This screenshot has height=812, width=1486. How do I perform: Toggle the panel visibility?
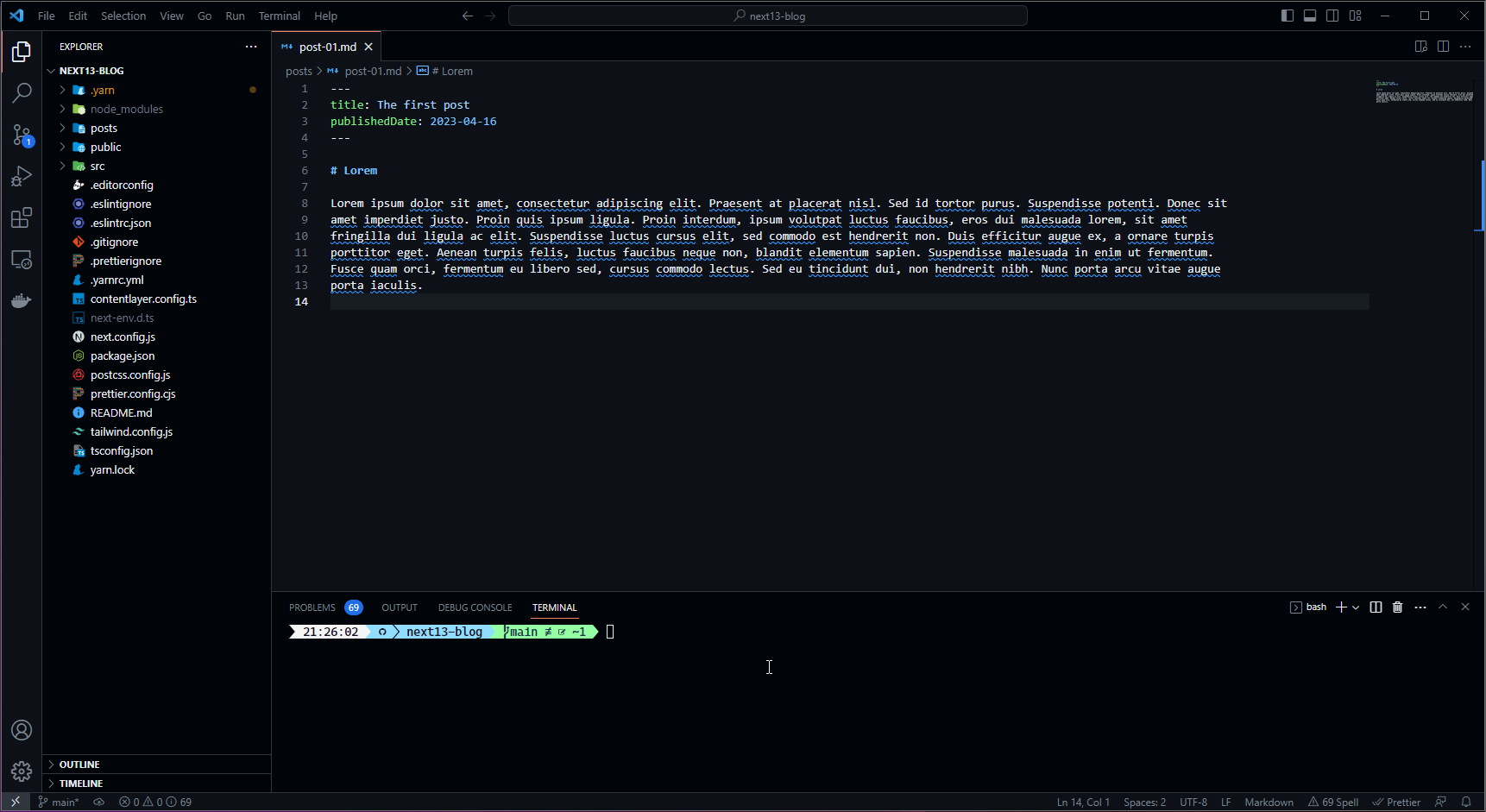[x=1310, y=15]
